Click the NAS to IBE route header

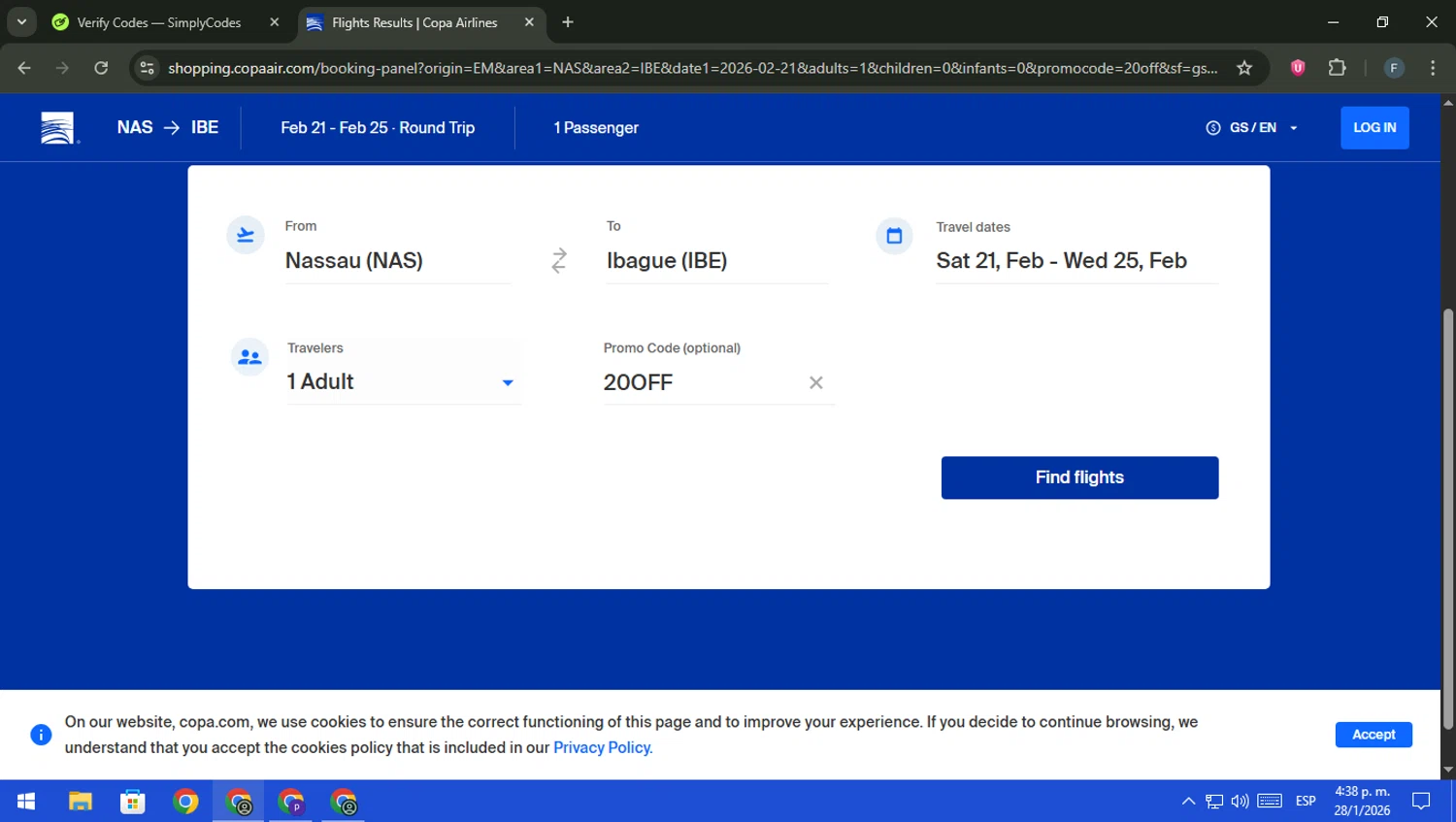[167, 127]
